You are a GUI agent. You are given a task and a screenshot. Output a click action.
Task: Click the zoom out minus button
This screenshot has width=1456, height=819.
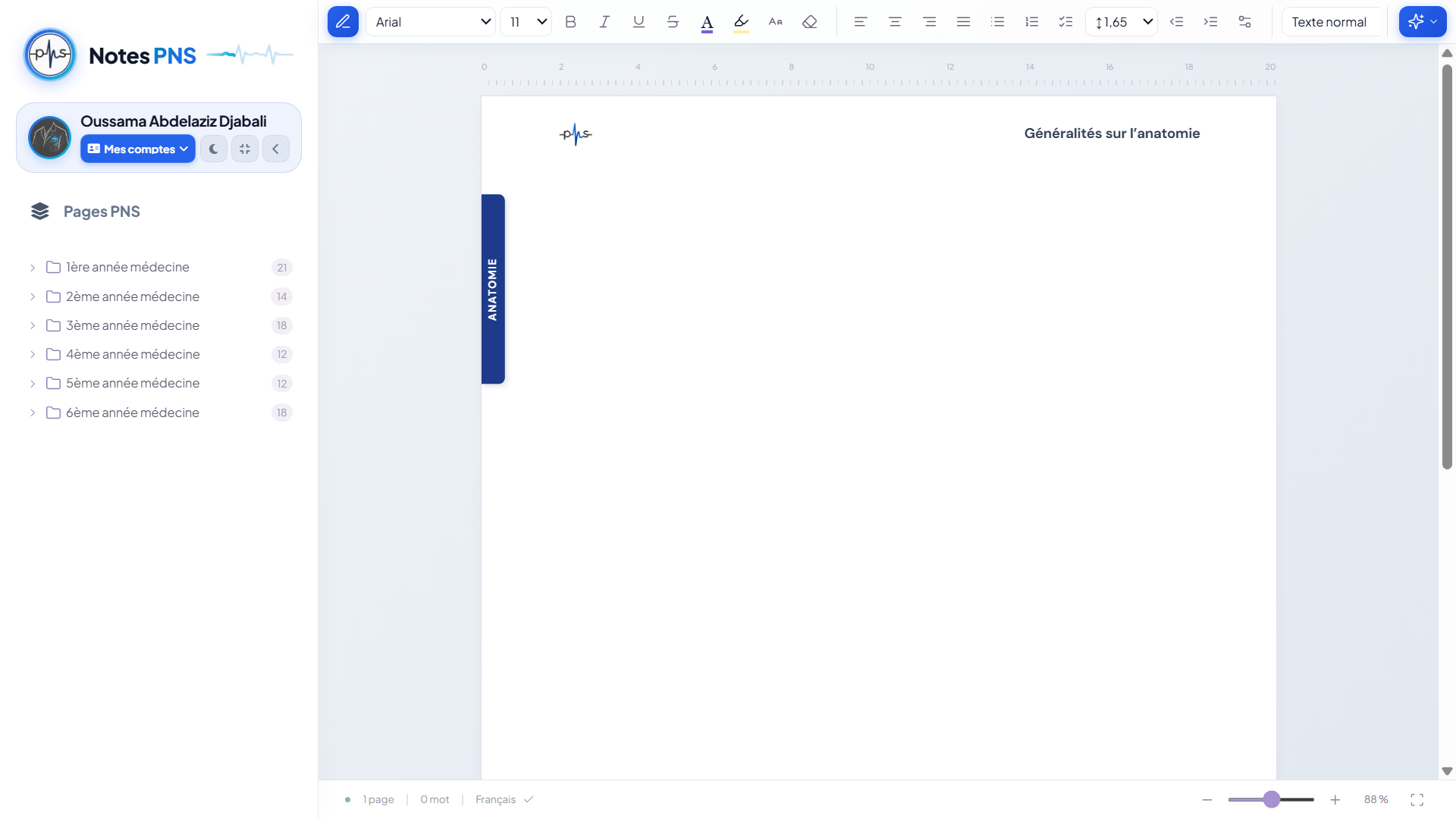[1207, 799]
